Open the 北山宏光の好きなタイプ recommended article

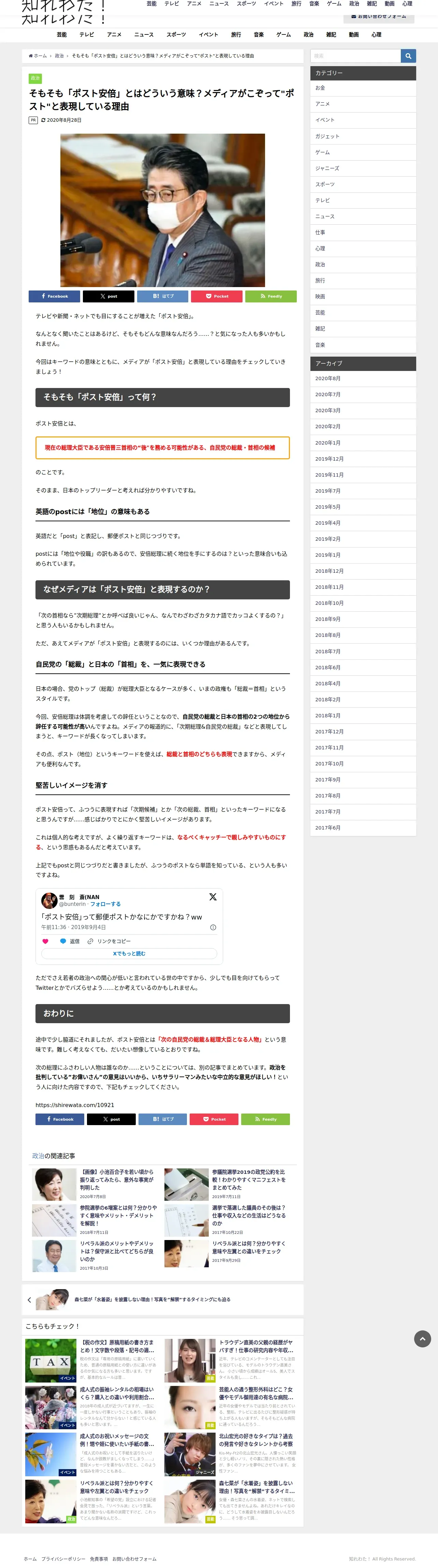pos(231,1454)
